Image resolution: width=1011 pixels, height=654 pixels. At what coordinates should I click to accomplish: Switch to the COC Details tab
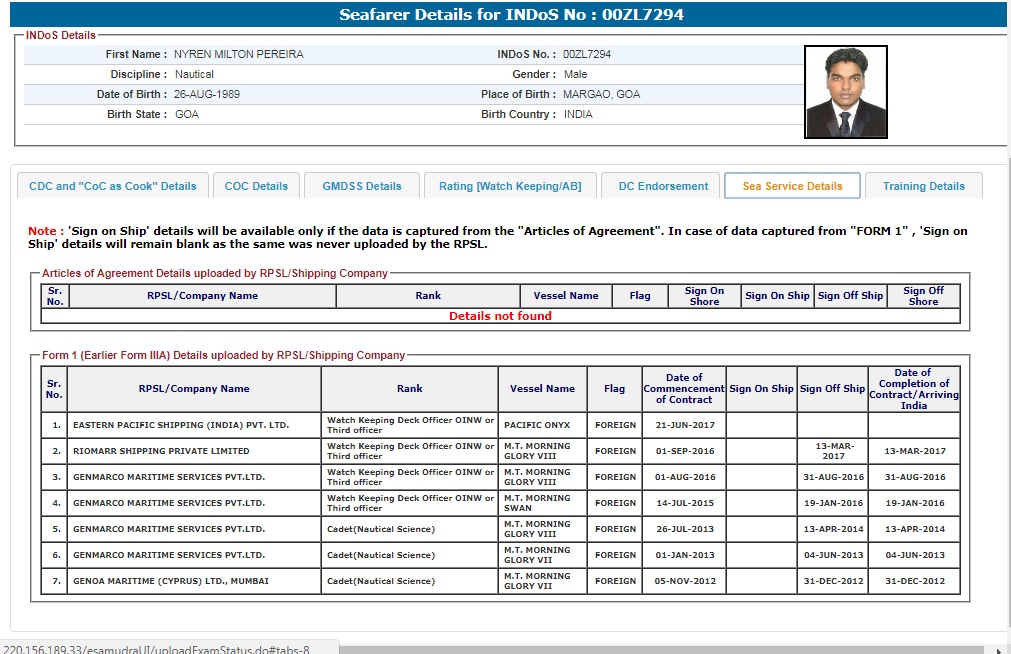point(256,186)
